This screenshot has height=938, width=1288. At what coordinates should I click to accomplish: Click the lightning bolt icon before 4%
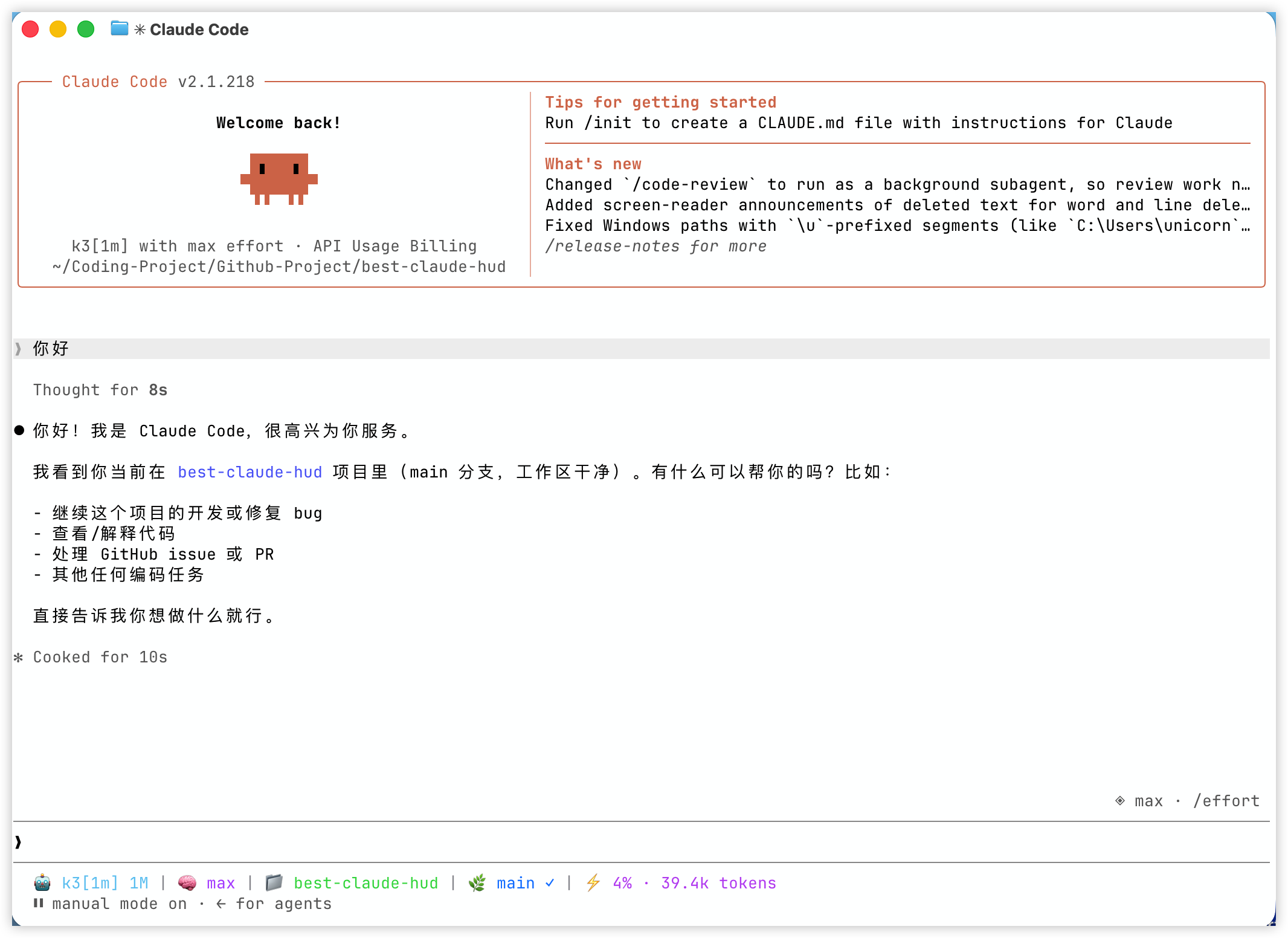[593, 883]
